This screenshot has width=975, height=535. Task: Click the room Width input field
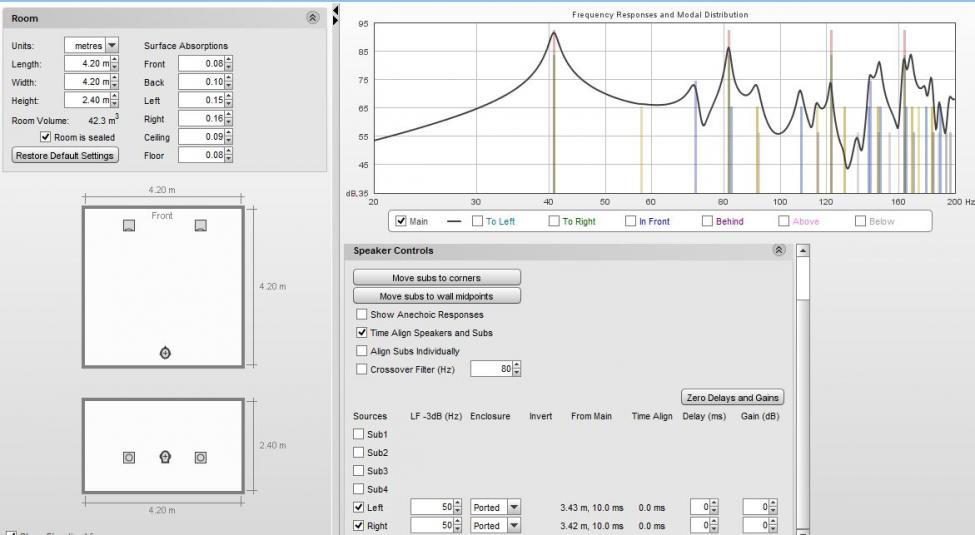(x=87, y=81)
